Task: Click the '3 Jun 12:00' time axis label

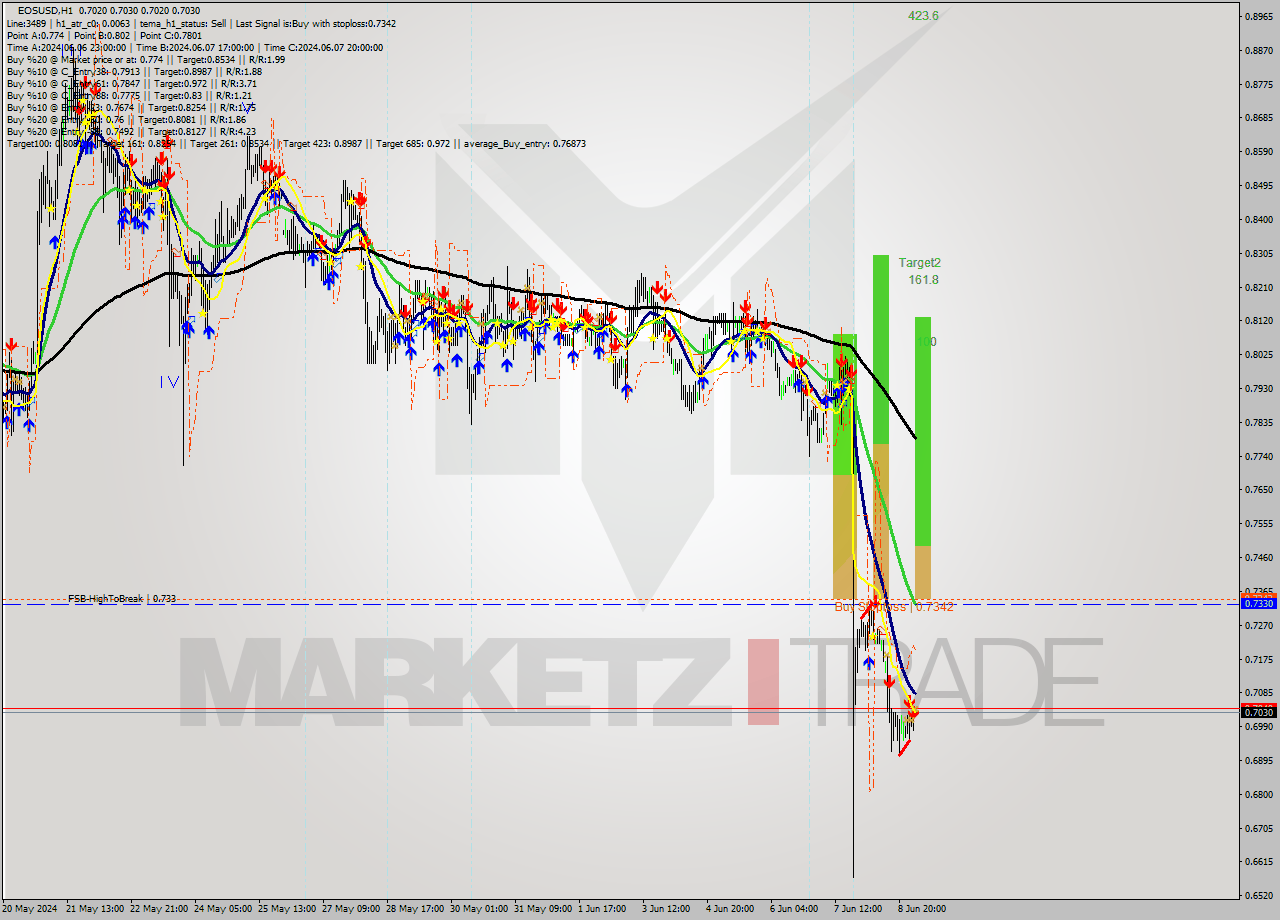Action: [666, 909]
